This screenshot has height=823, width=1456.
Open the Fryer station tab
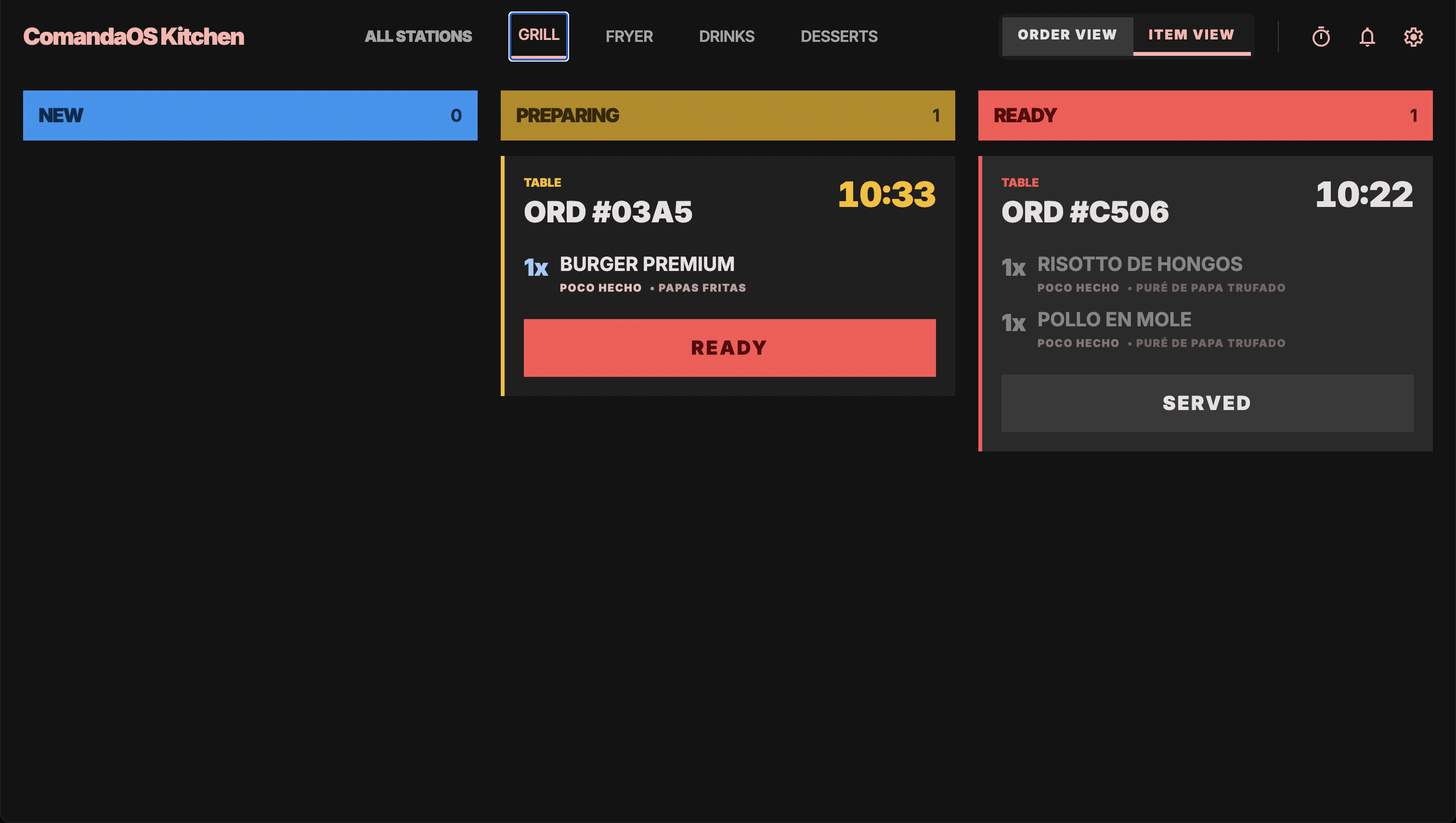(x=629, y=37)
